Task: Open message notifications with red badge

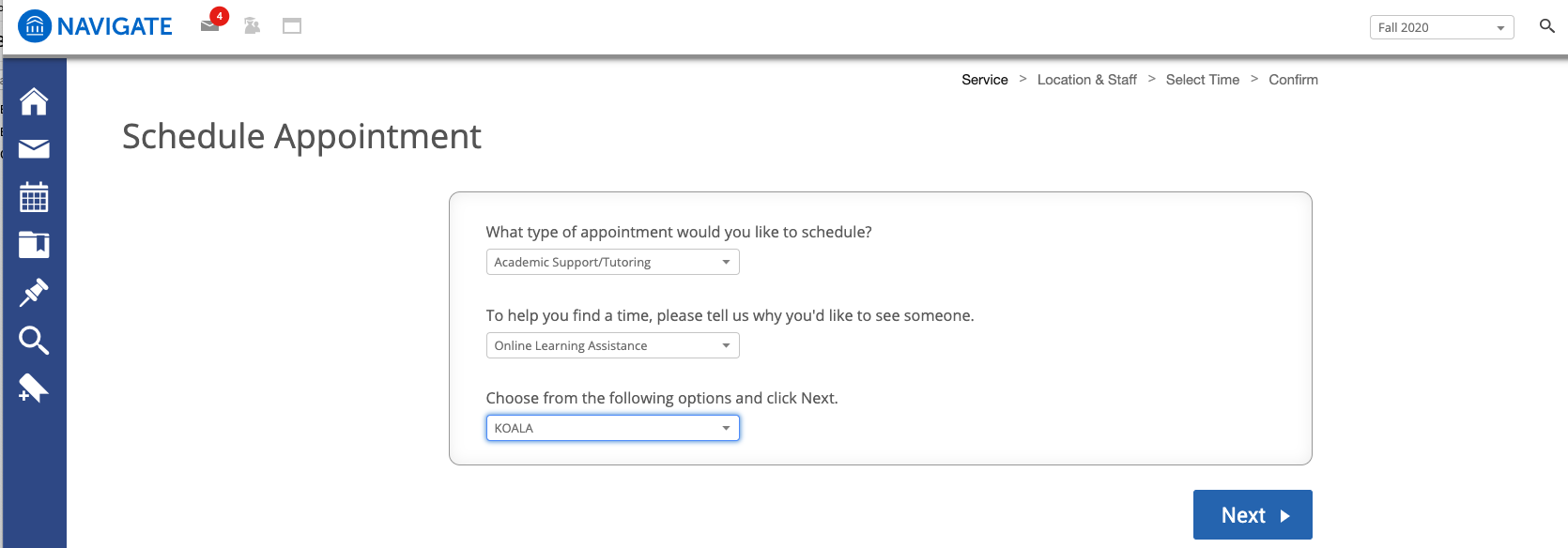Action: tap(211, 24)
